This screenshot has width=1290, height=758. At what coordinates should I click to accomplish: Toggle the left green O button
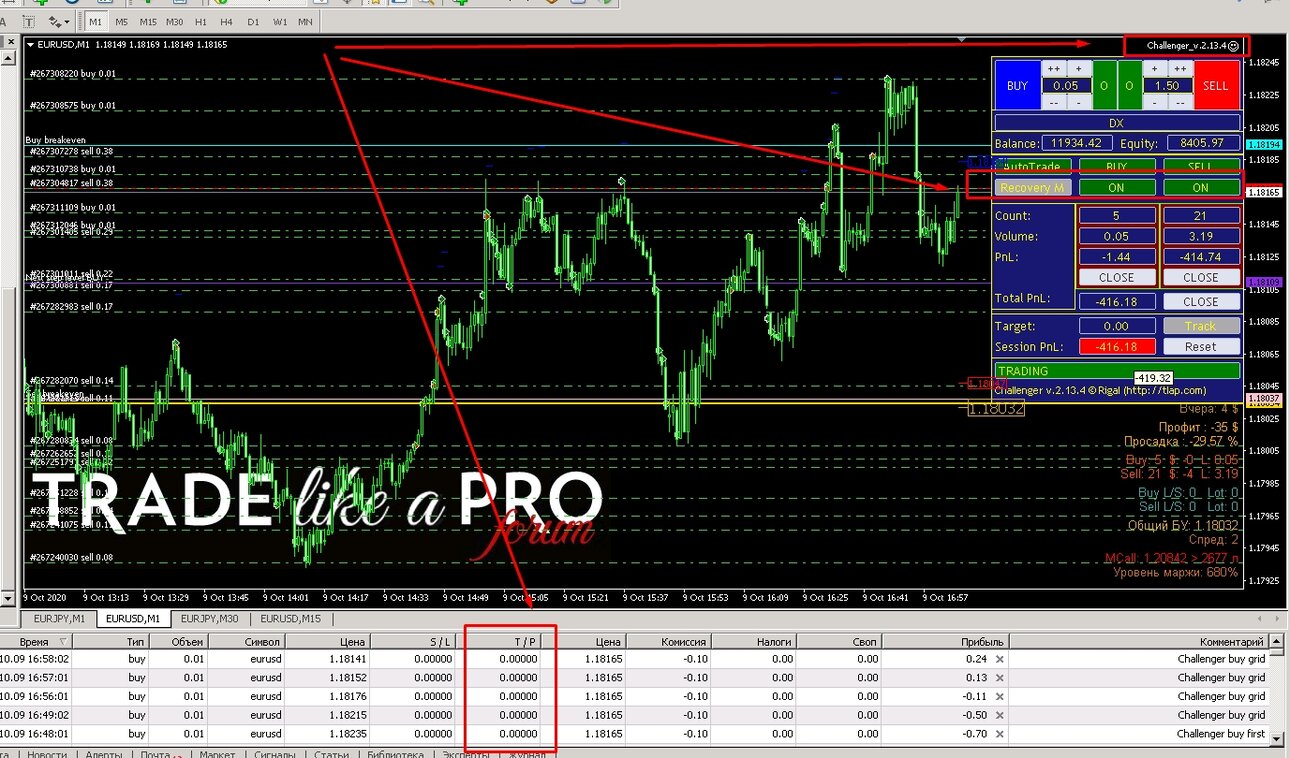[1104, 86]
